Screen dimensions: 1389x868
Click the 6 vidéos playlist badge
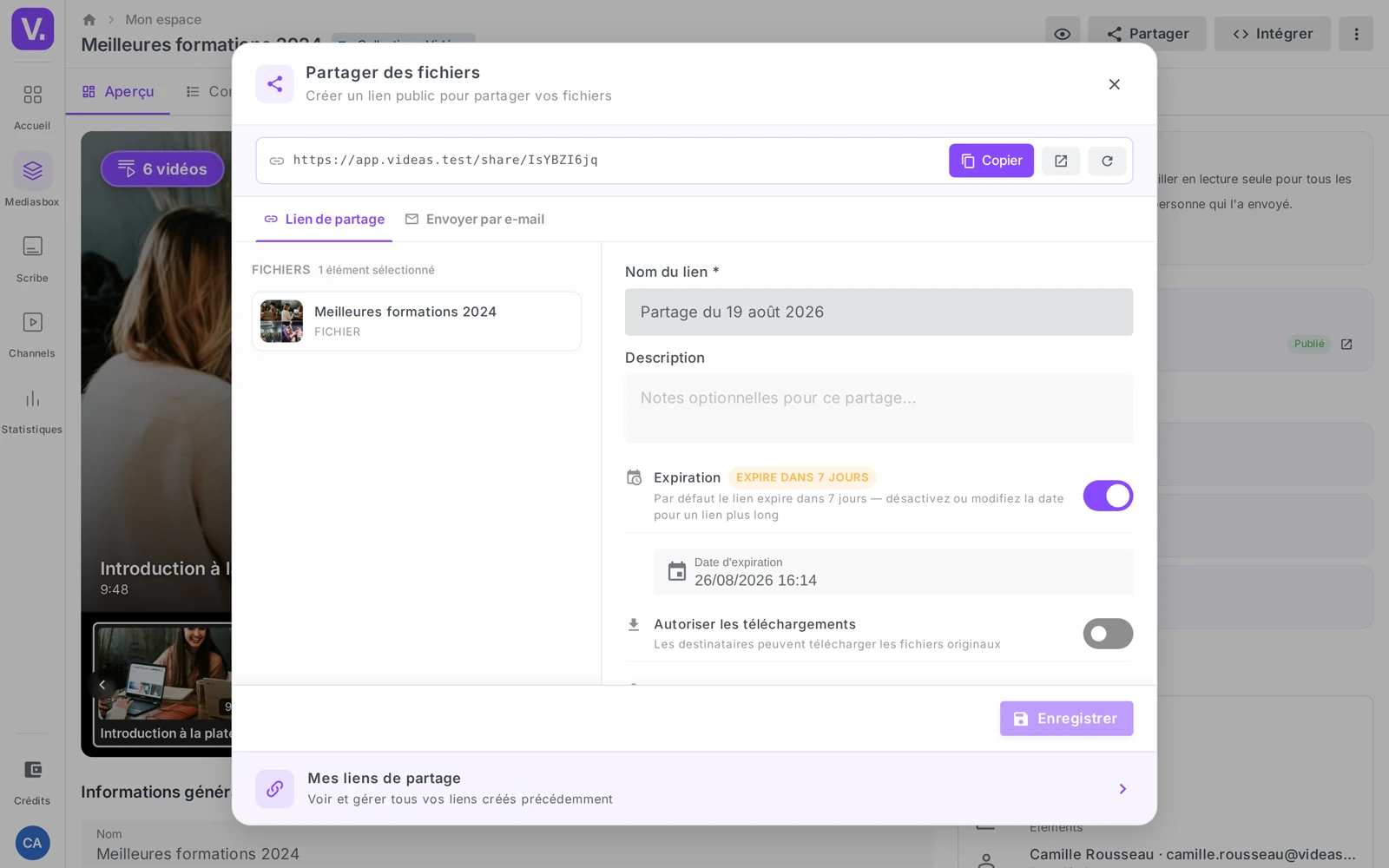click(x=162, y=169)
